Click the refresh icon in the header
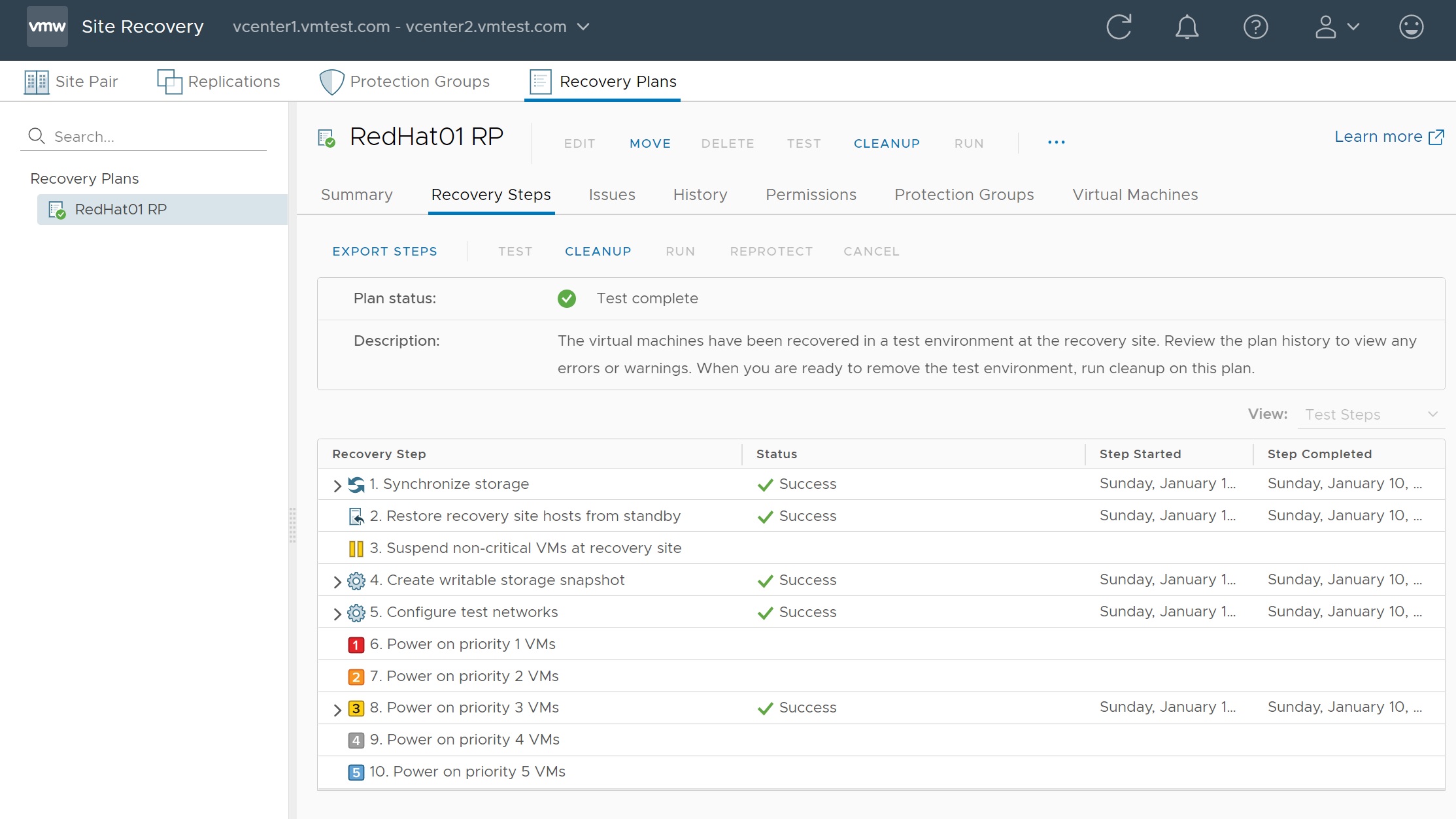 pos(1119,27)
